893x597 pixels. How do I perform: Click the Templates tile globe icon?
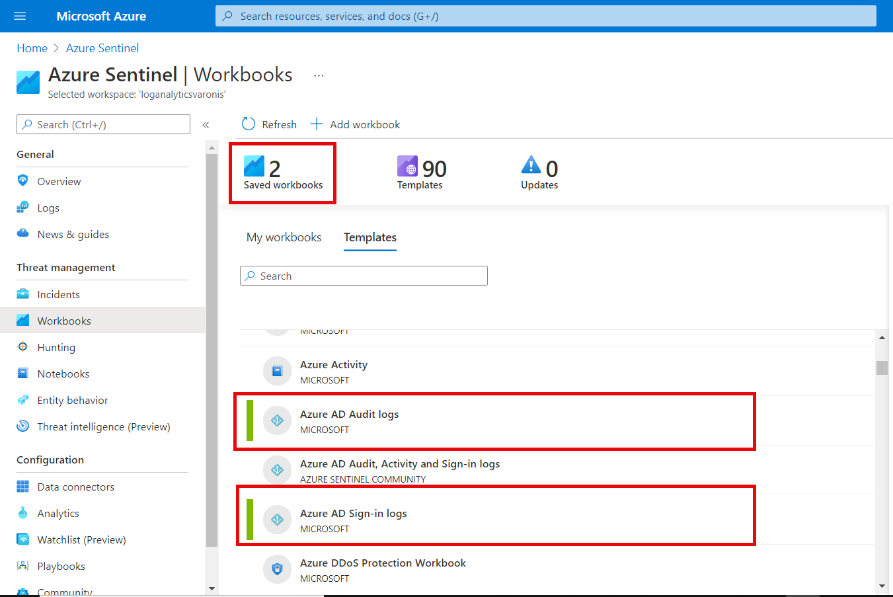coord(407,166)
